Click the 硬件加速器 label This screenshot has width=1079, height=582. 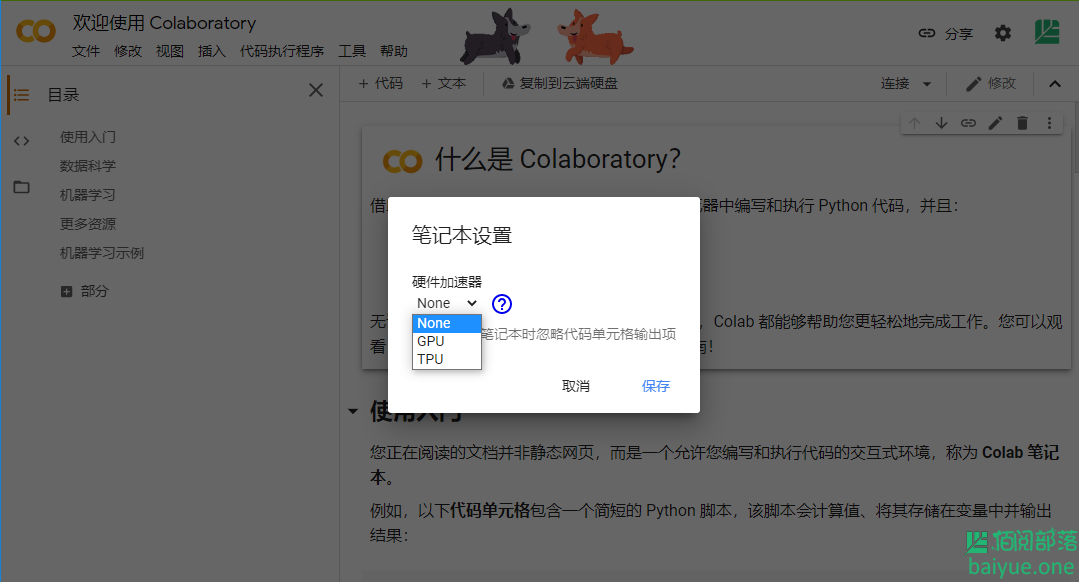tap(447, 282)
